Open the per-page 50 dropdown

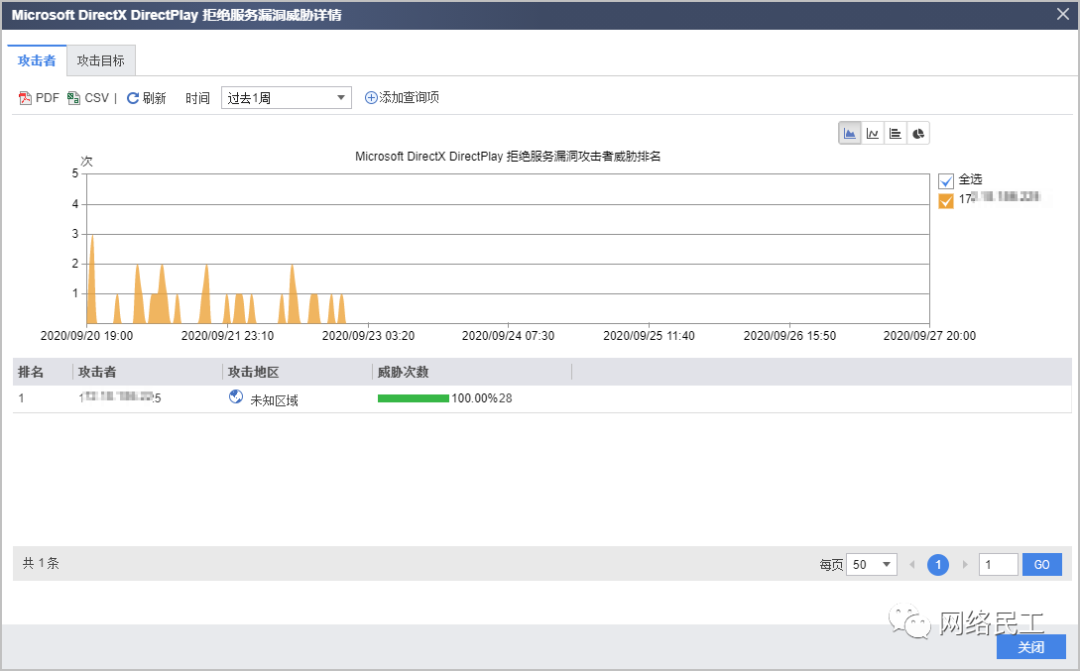click(871, 565)
